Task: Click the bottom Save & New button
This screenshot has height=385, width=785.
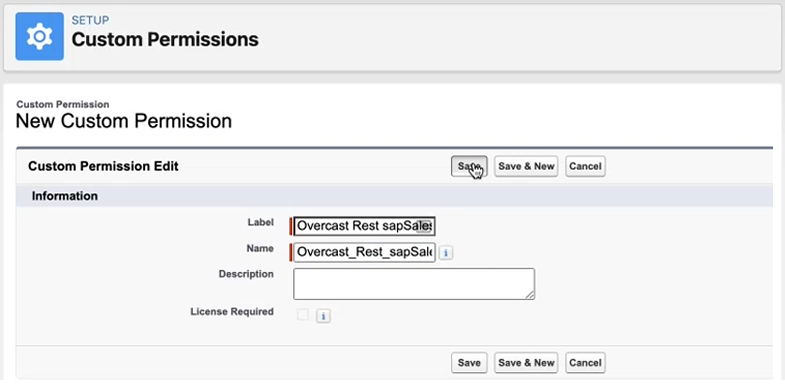Action: click(x=526, y=363)
